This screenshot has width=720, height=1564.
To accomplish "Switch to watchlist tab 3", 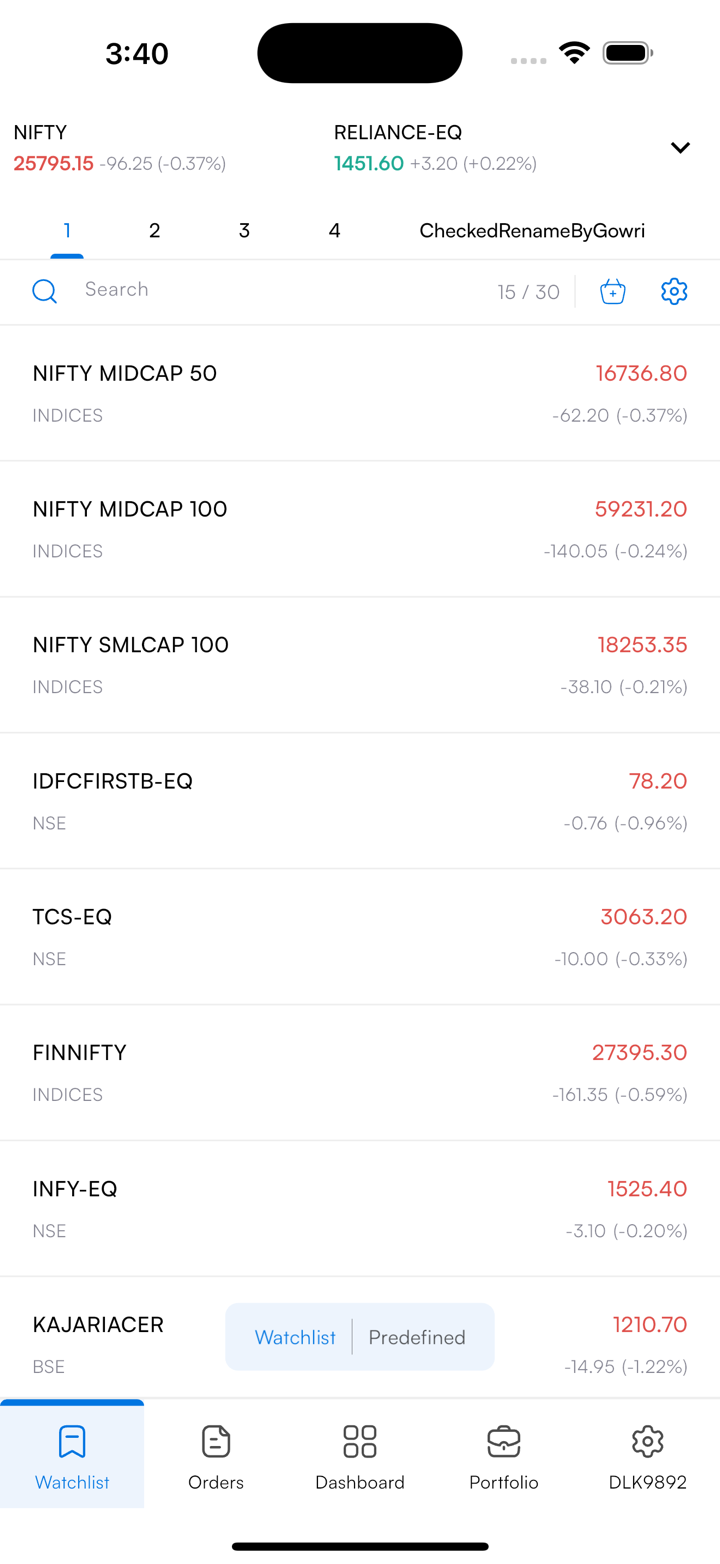I will click(x=244, y=231).
